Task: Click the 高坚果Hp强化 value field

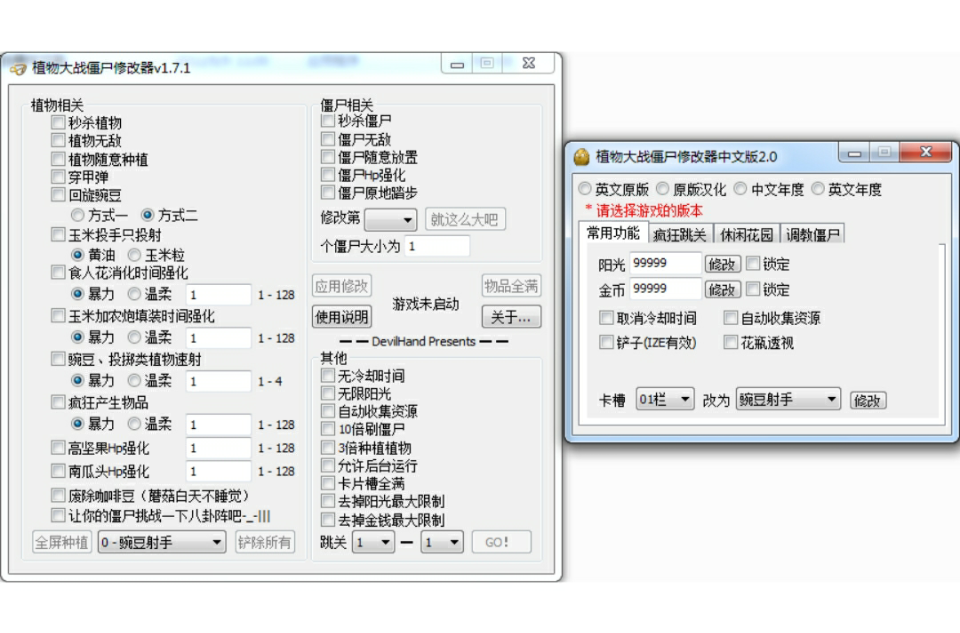Action: 219,448
